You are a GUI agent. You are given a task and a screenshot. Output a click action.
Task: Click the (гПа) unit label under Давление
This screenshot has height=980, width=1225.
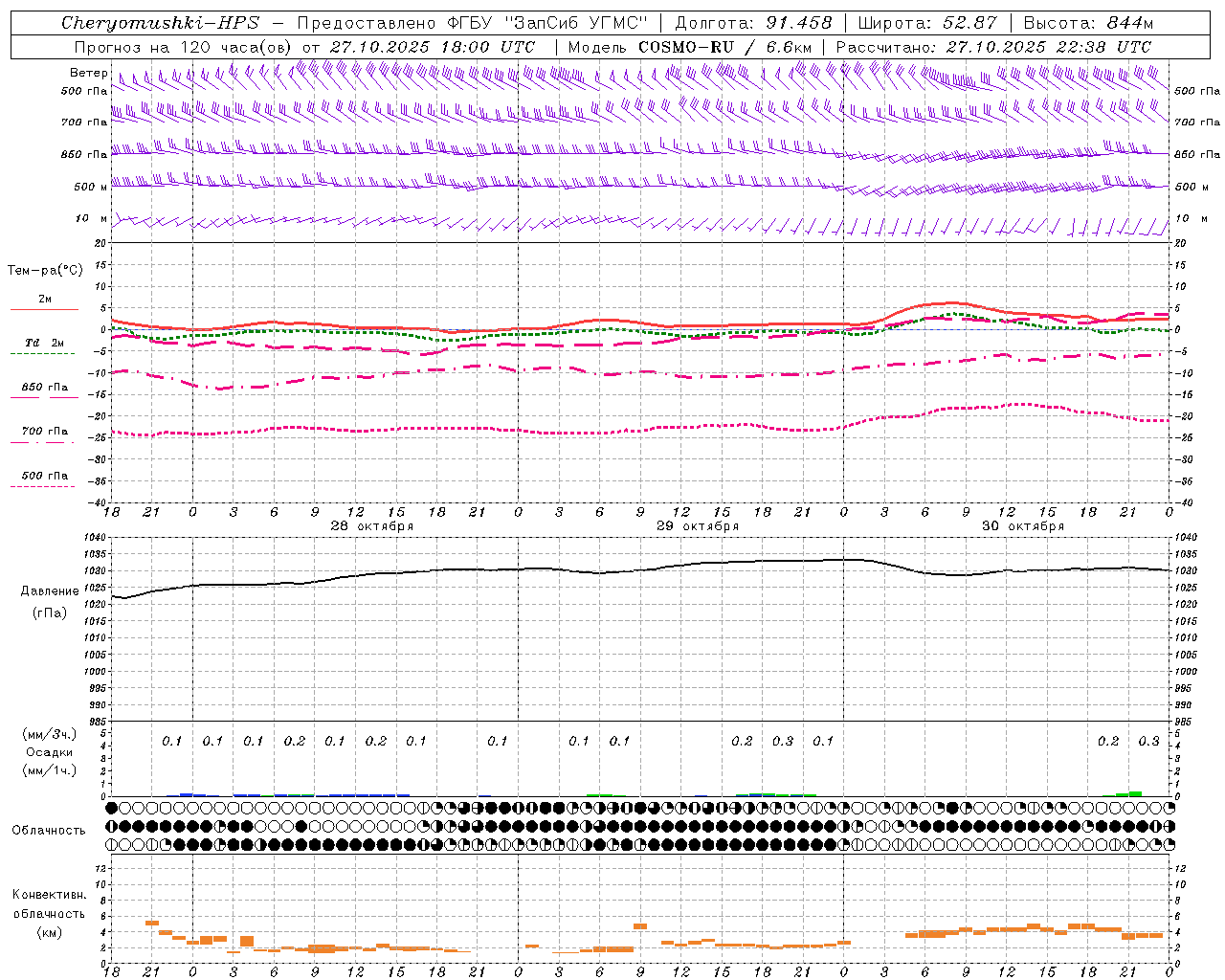click(x=49, y=613)
